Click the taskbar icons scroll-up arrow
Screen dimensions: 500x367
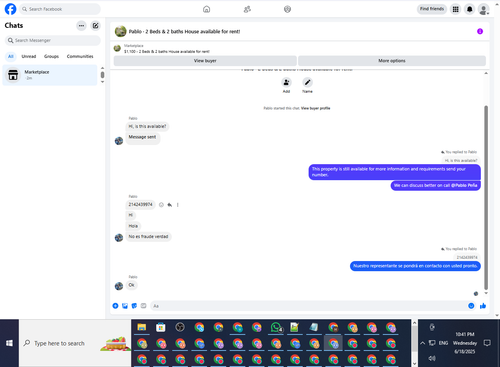(414, 323)
